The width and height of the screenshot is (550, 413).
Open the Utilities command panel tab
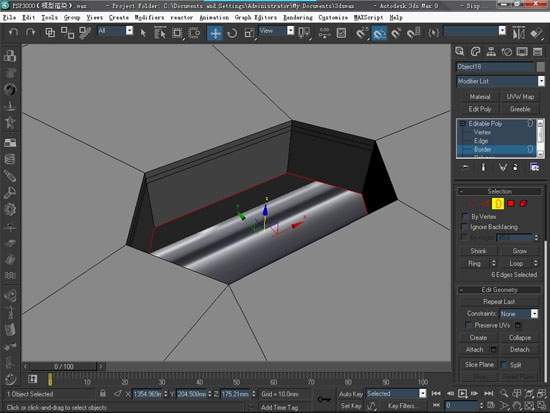[537, 52]
